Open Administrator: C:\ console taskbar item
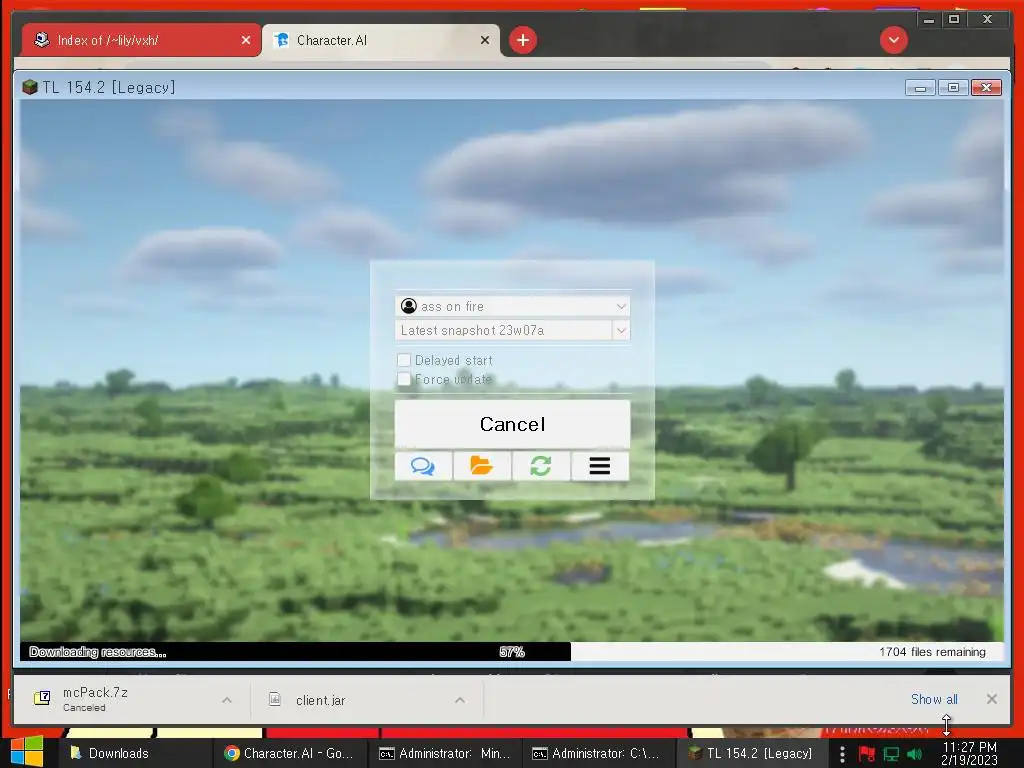Viewport: 1024px width, 768px height. (x=598, y=753)
